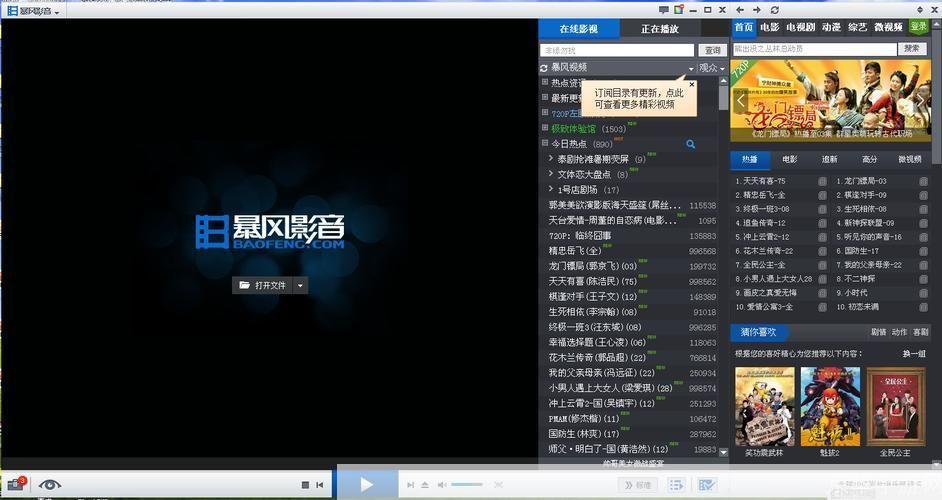Show previous banner with left arrow

[x=741, y=100]
